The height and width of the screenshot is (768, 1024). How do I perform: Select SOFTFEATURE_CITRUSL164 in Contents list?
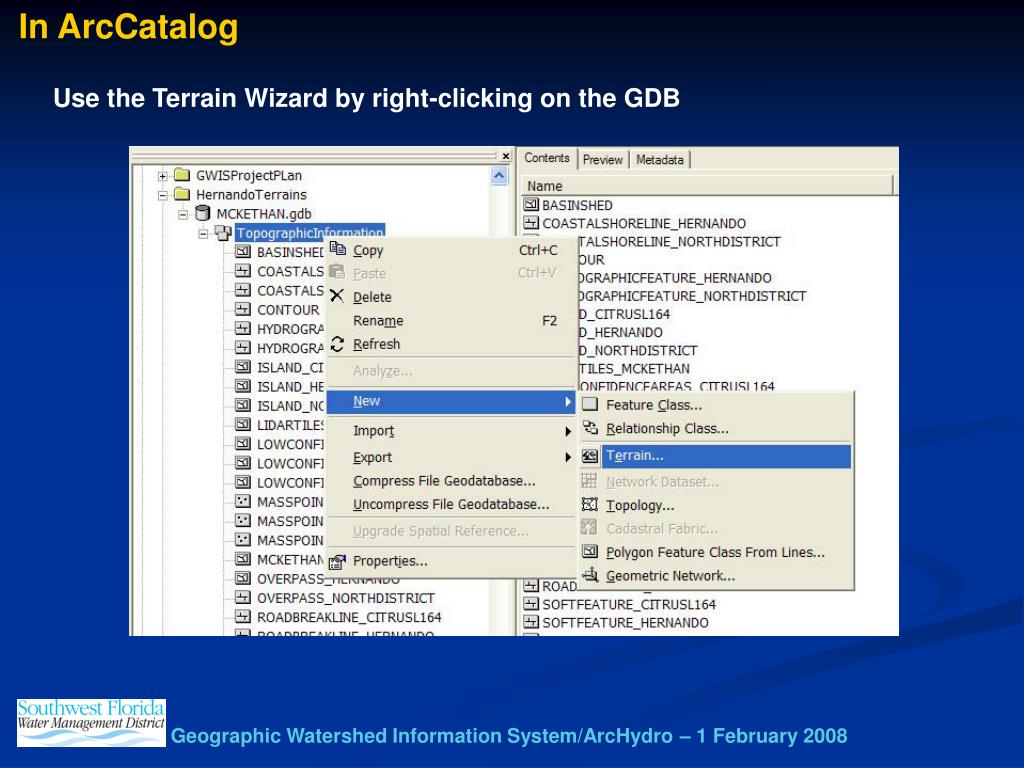(629, 605)
